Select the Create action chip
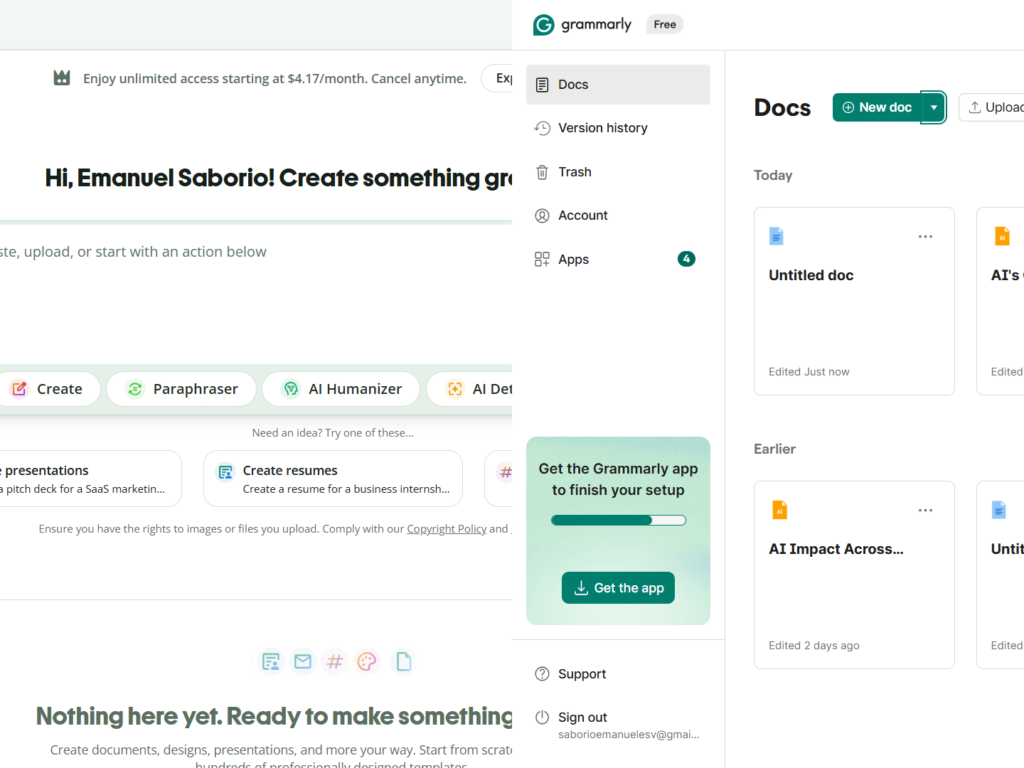 48,389
